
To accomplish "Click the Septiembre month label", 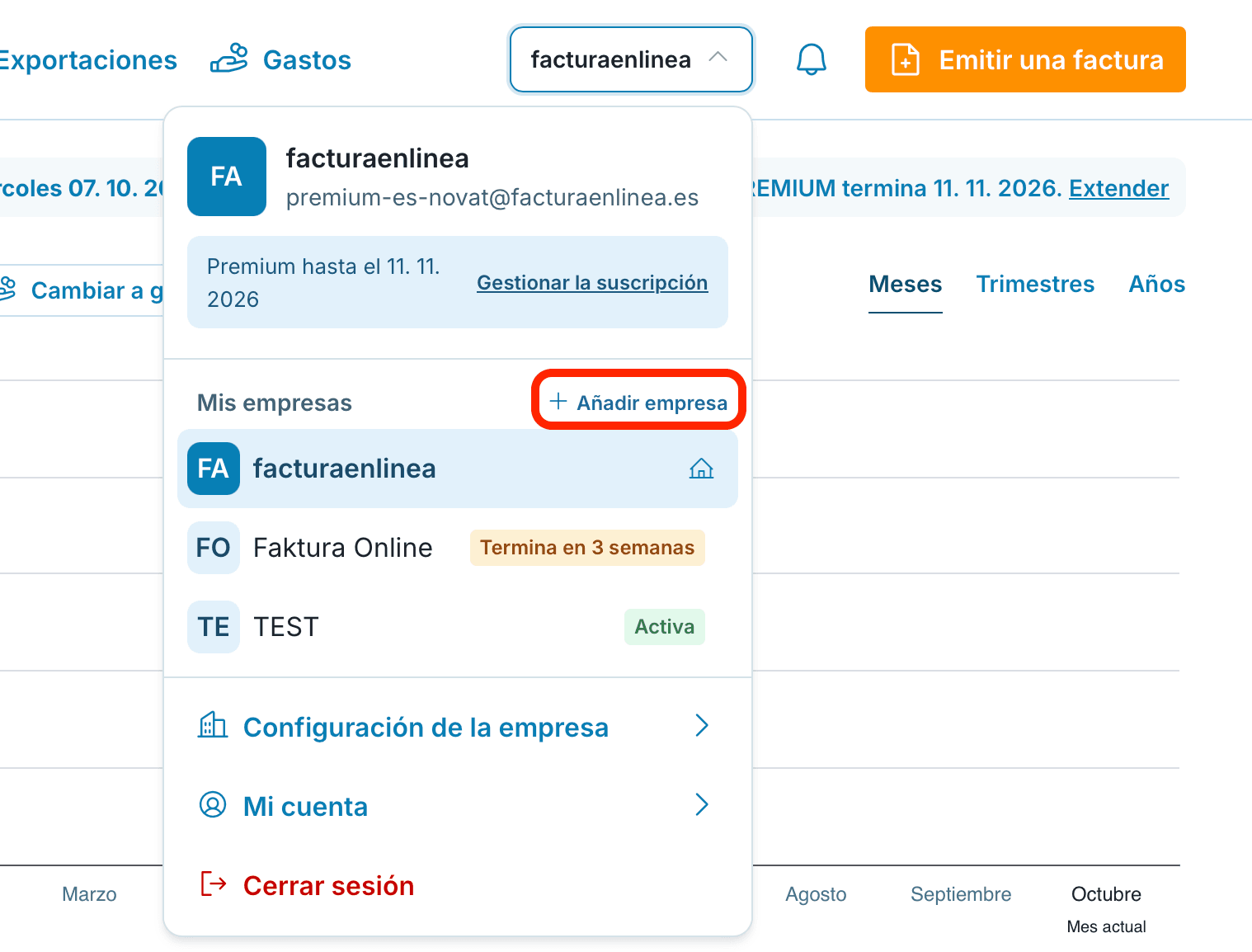I will tap(961, 894).
